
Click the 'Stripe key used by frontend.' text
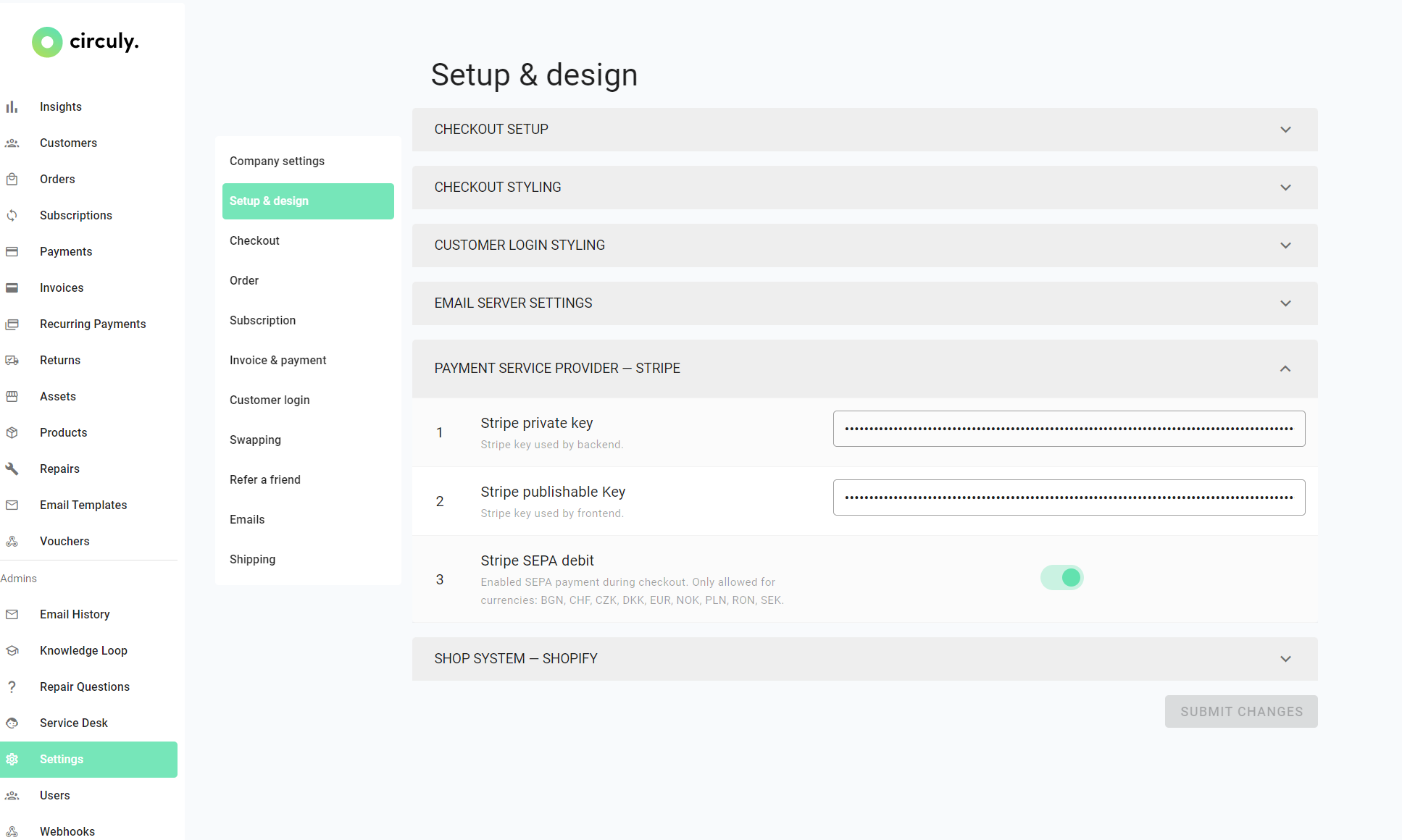tap(552, 513)
